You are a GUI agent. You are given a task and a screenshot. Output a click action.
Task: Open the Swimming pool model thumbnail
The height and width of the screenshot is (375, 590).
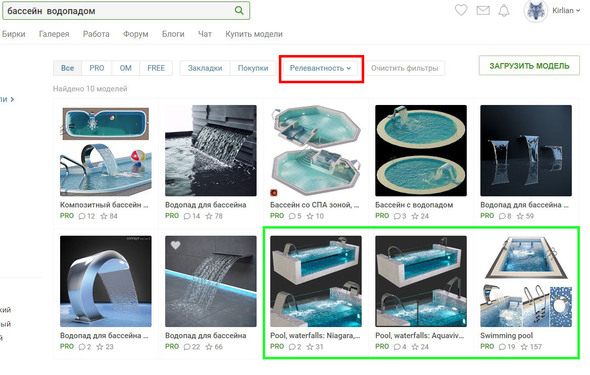pyautogui.click(x=526, y=281)
